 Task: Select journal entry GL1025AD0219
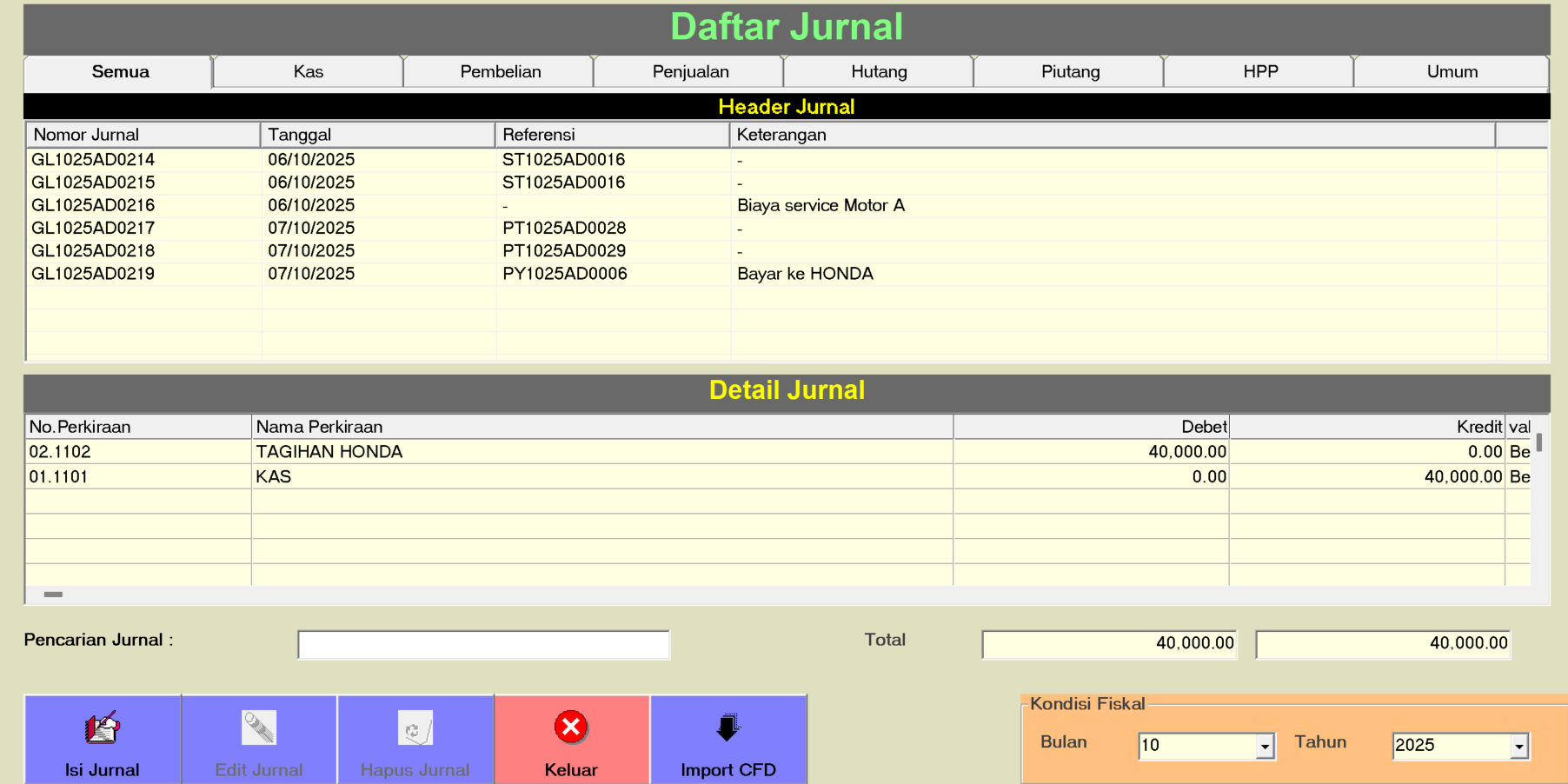pyautogui.click(x=93, y=274)
